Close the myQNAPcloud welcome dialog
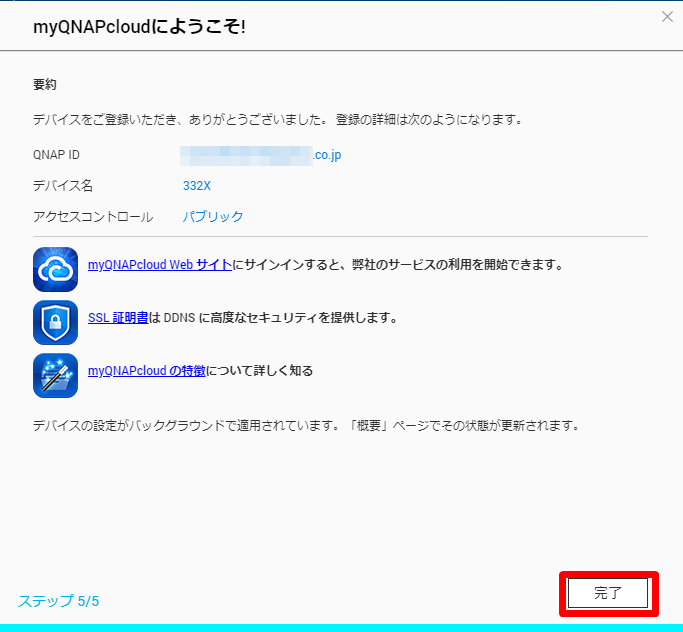Image resolution: width=683 pixels, height=632 pixels. (667, 17)
